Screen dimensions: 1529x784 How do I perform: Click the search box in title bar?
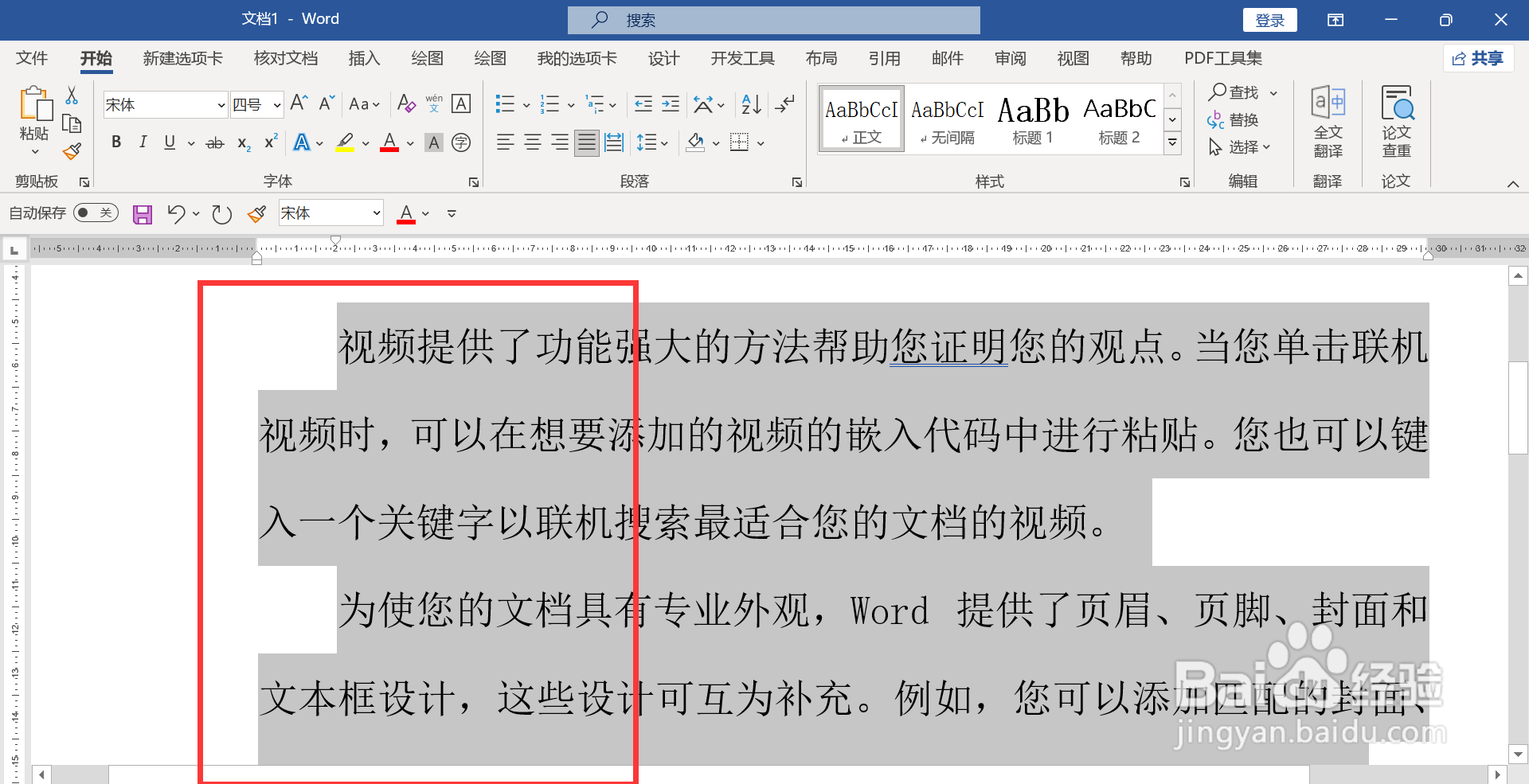773,20
